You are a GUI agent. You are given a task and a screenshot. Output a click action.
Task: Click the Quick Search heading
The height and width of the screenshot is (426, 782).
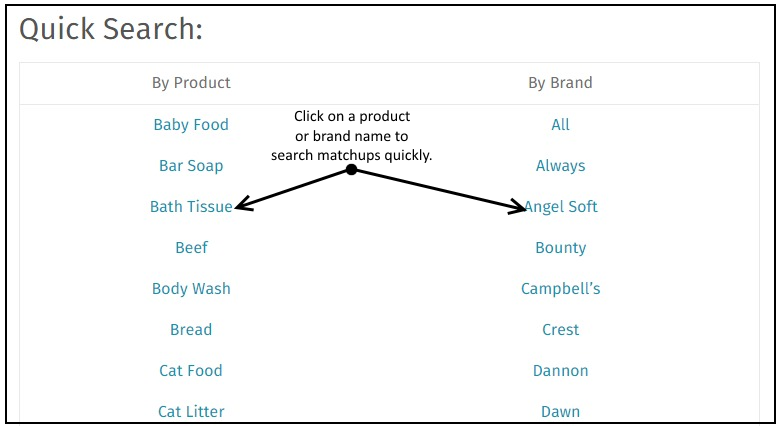(x=111, y=29)
